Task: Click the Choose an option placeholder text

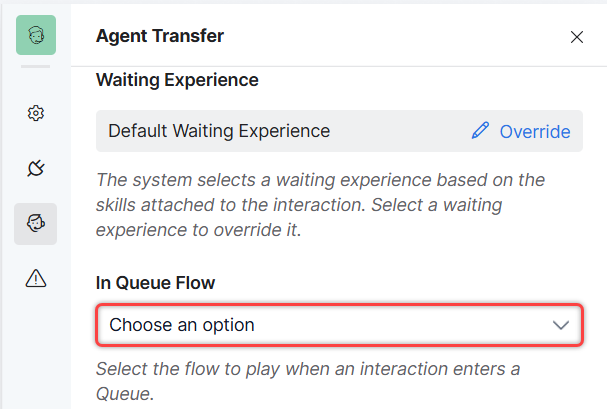Action: (x=182, y=325)
